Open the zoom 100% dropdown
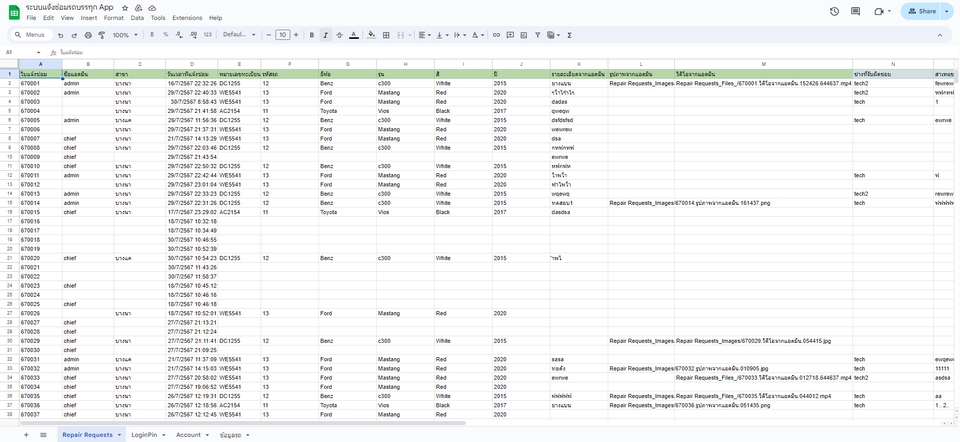The height and width of the screenshot is (442, 960). (124, 35)
